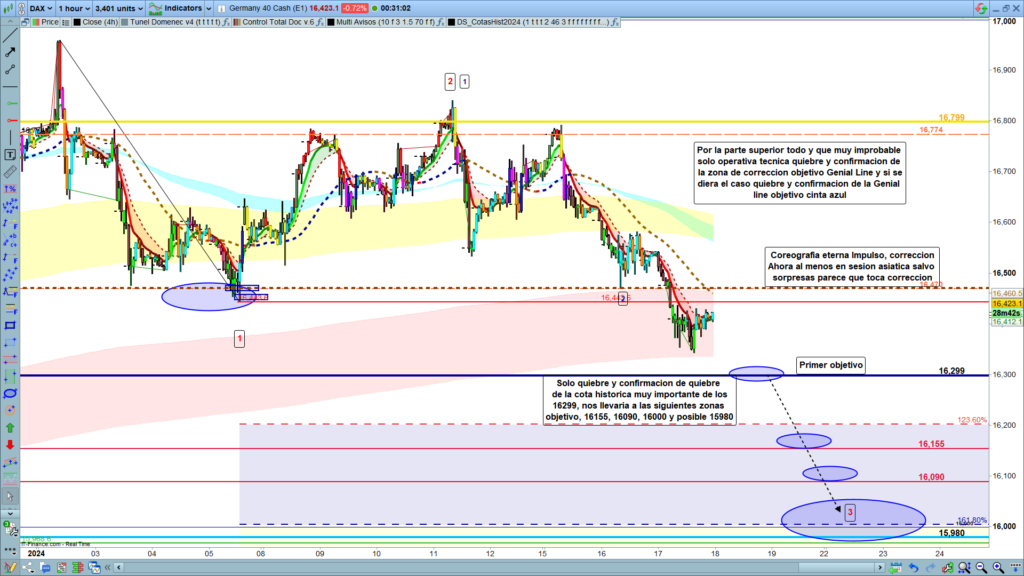The width and height of the screenshot is (1024, 576).
Task: Select the Close (4h) indicator label
Action: (x=99, y=20)
